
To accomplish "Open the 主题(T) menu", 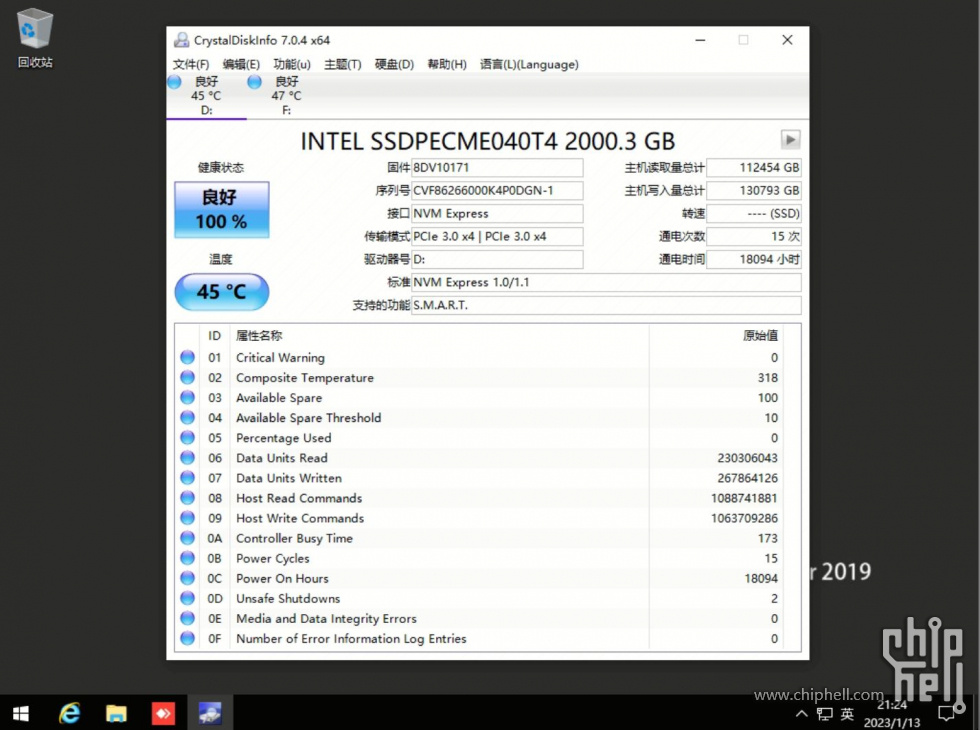I will (x=342, y=64).
